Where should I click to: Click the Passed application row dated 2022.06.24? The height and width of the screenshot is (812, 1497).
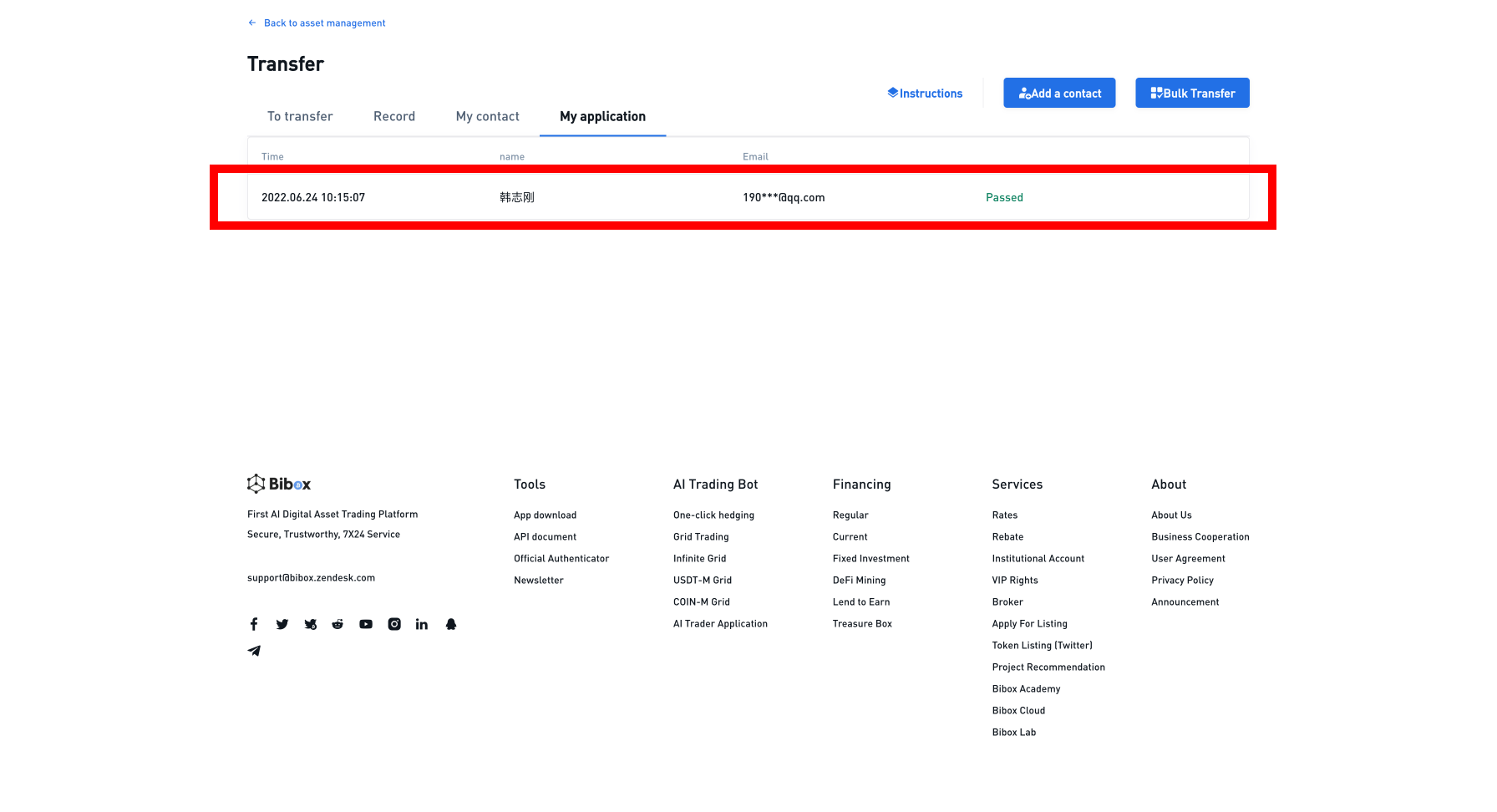748,198
